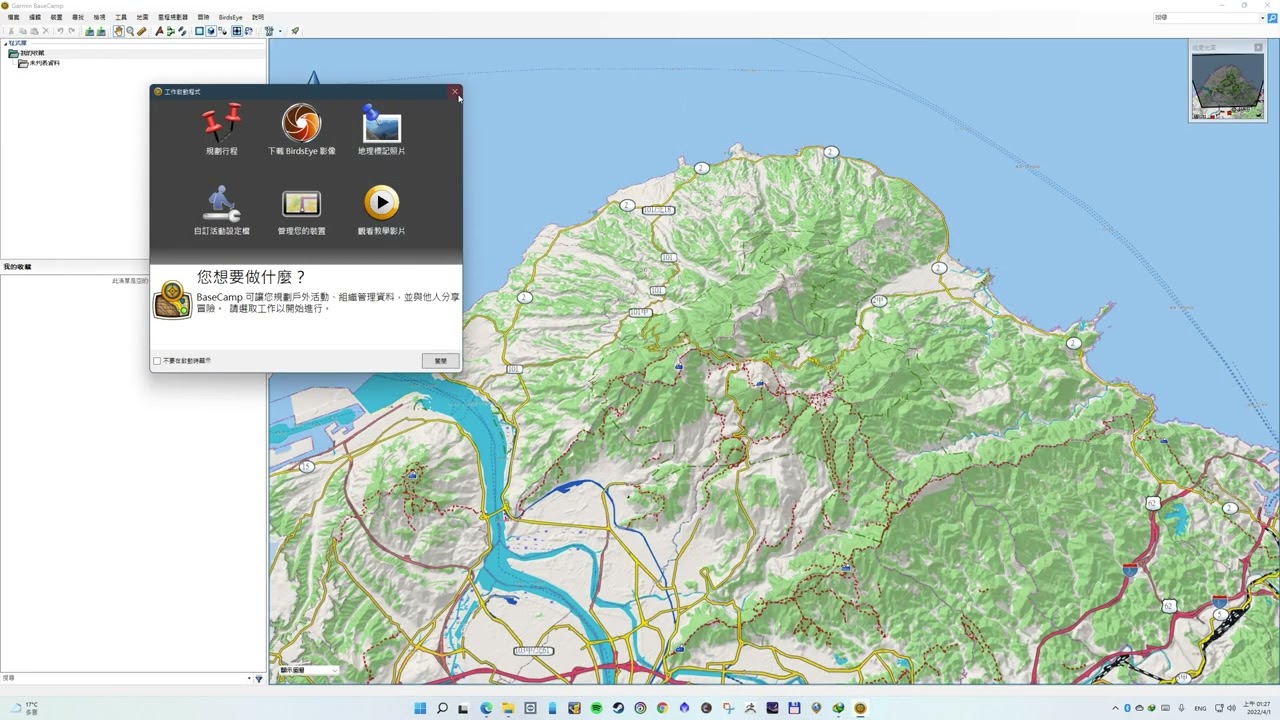Viewport: 1280px width, 720px height.
Task: Open the 規劃行程 trip planner
Action: (x=221, y=129)
